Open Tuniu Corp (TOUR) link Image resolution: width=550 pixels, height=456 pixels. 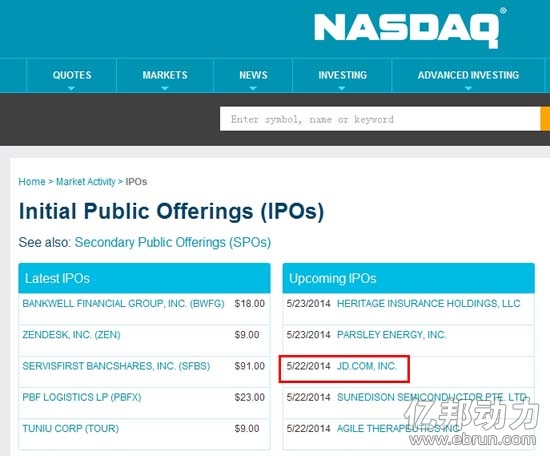pyautogui.click(x=71, y=428)
